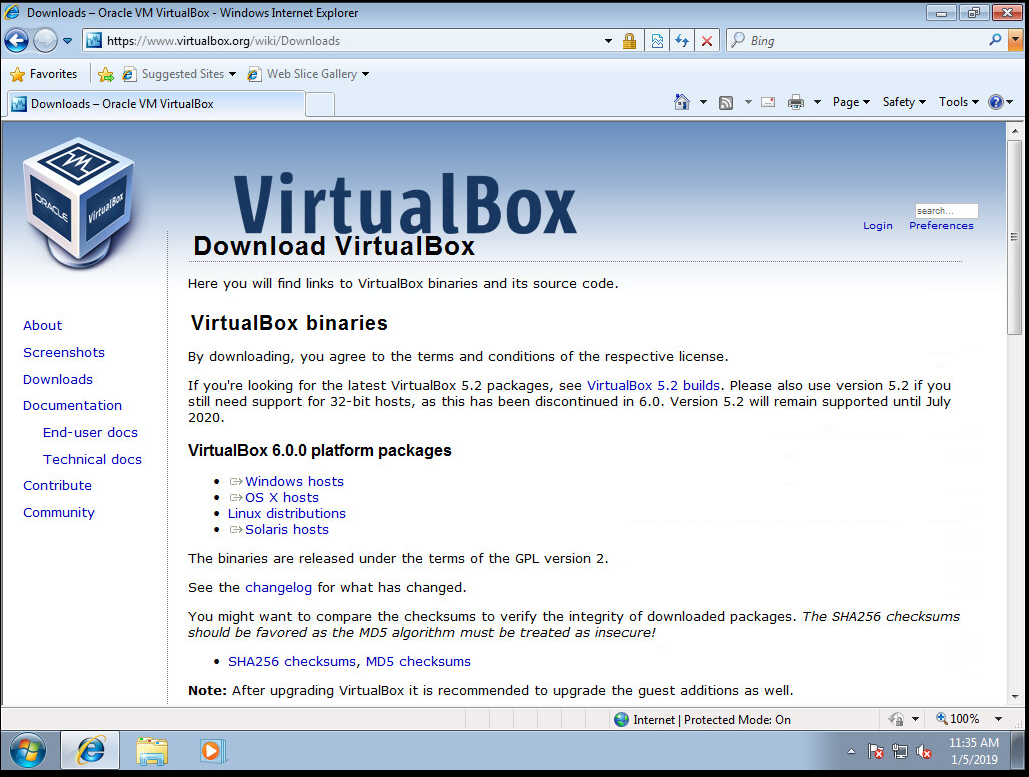This screenshot has height=777, width=1029.
Task: Toggle the Compatibility View icon
Action: click(x=657, y=41)
